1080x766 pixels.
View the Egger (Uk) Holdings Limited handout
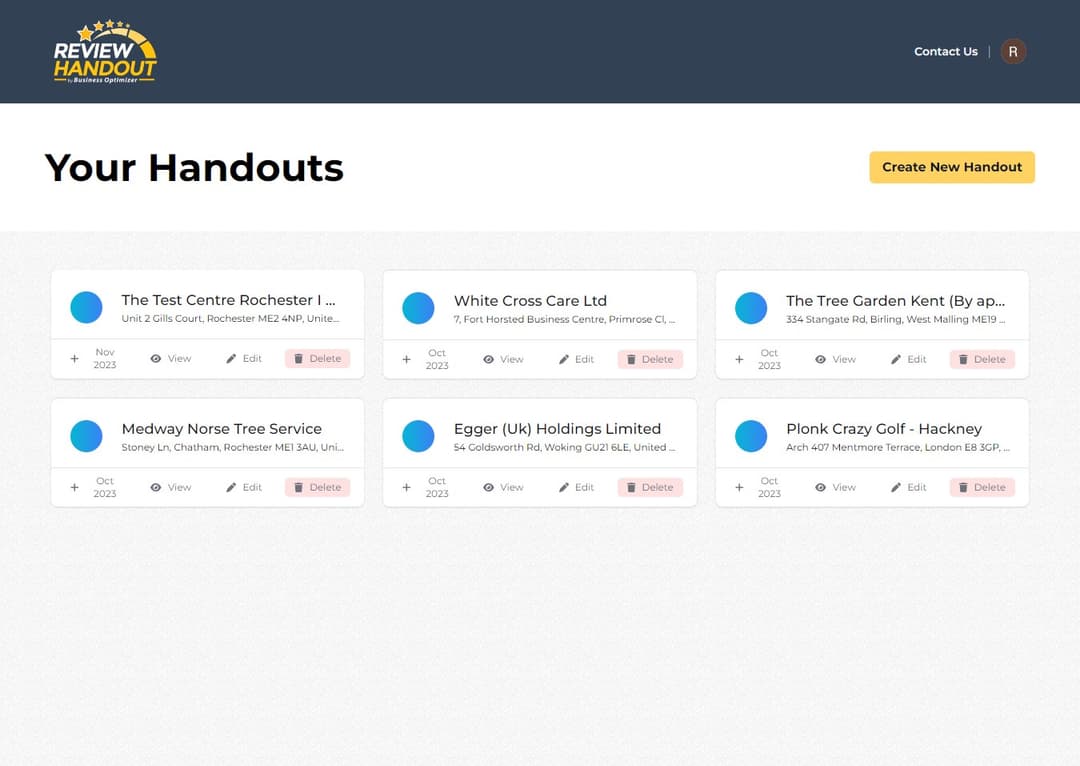pyautogui.click(x=503, y=487)
